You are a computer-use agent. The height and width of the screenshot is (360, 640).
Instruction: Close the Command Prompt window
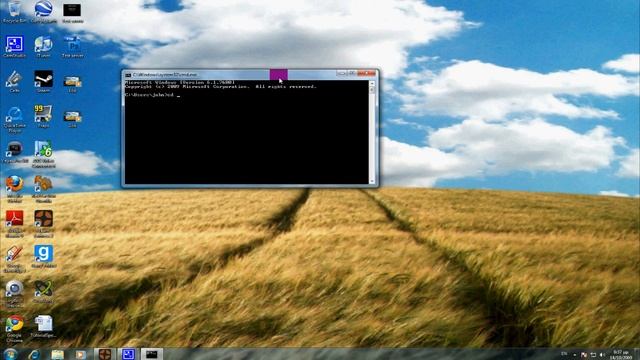366,73
